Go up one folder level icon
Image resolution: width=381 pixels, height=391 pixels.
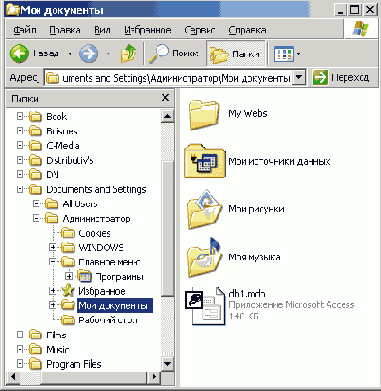pyautogui.click(x=129, y=53)
